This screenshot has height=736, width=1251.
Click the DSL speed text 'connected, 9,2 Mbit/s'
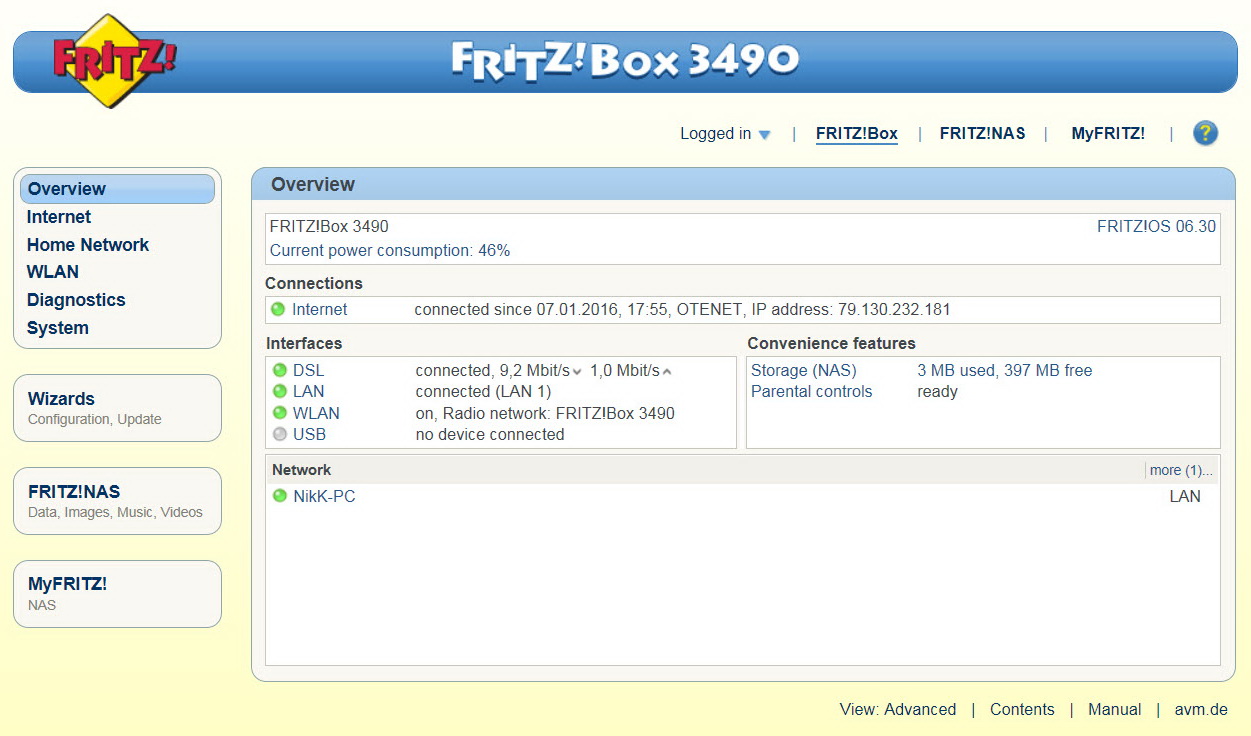pyautogui.click(x=493, y=370)
